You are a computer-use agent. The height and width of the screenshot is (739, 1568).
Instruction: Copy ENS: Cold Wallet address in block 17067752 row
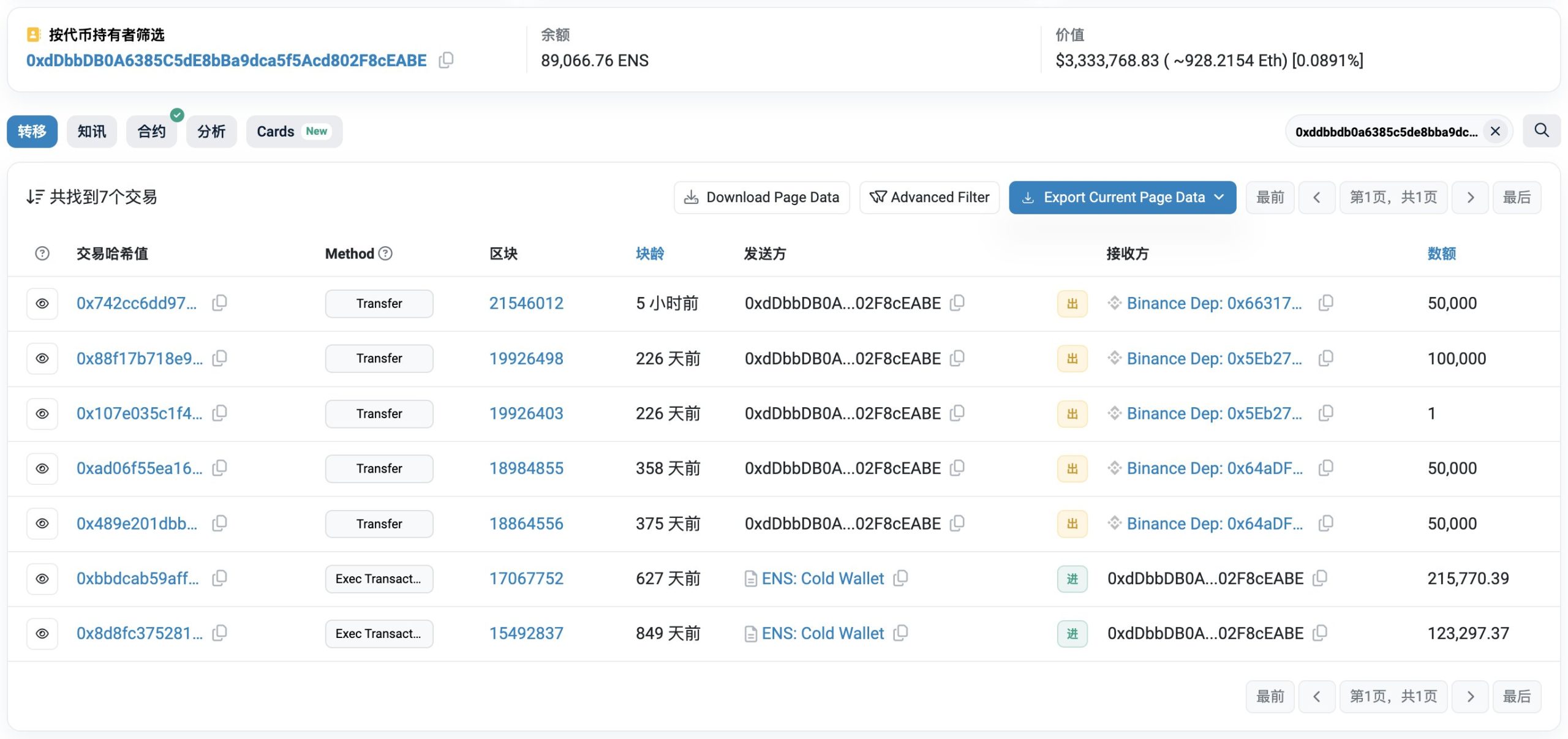pyautogui.click(x=900, y=578)
